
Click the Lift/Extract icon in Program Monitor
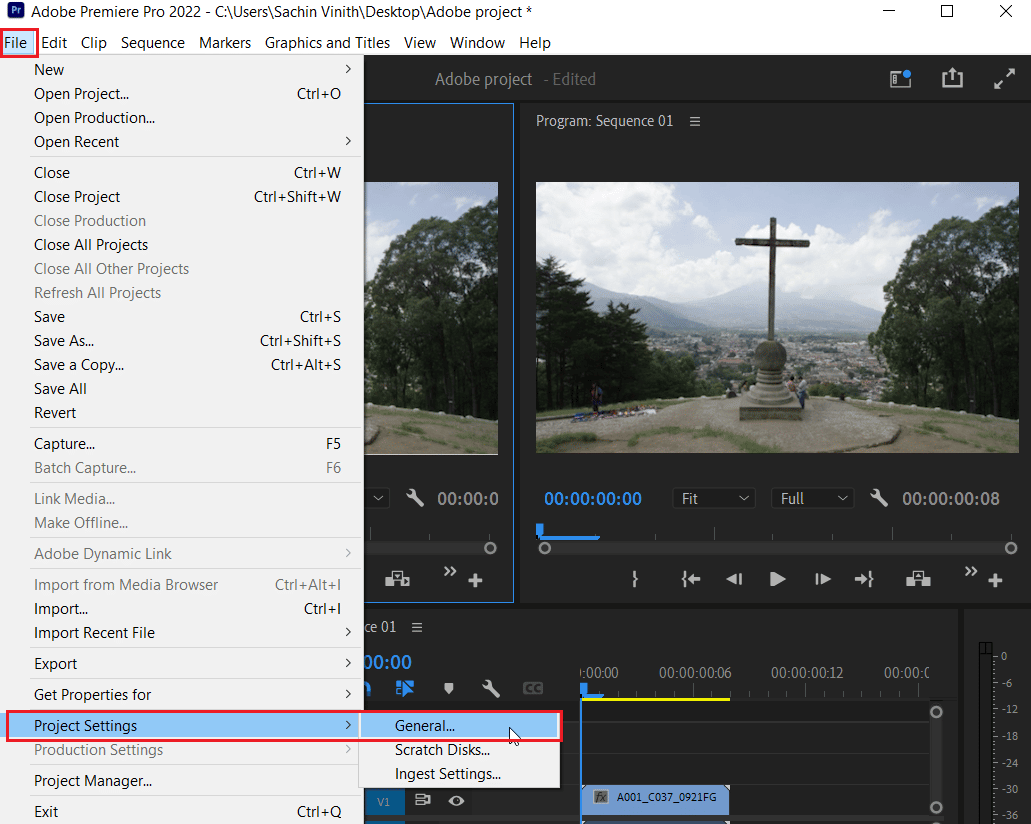coord(918,579)
